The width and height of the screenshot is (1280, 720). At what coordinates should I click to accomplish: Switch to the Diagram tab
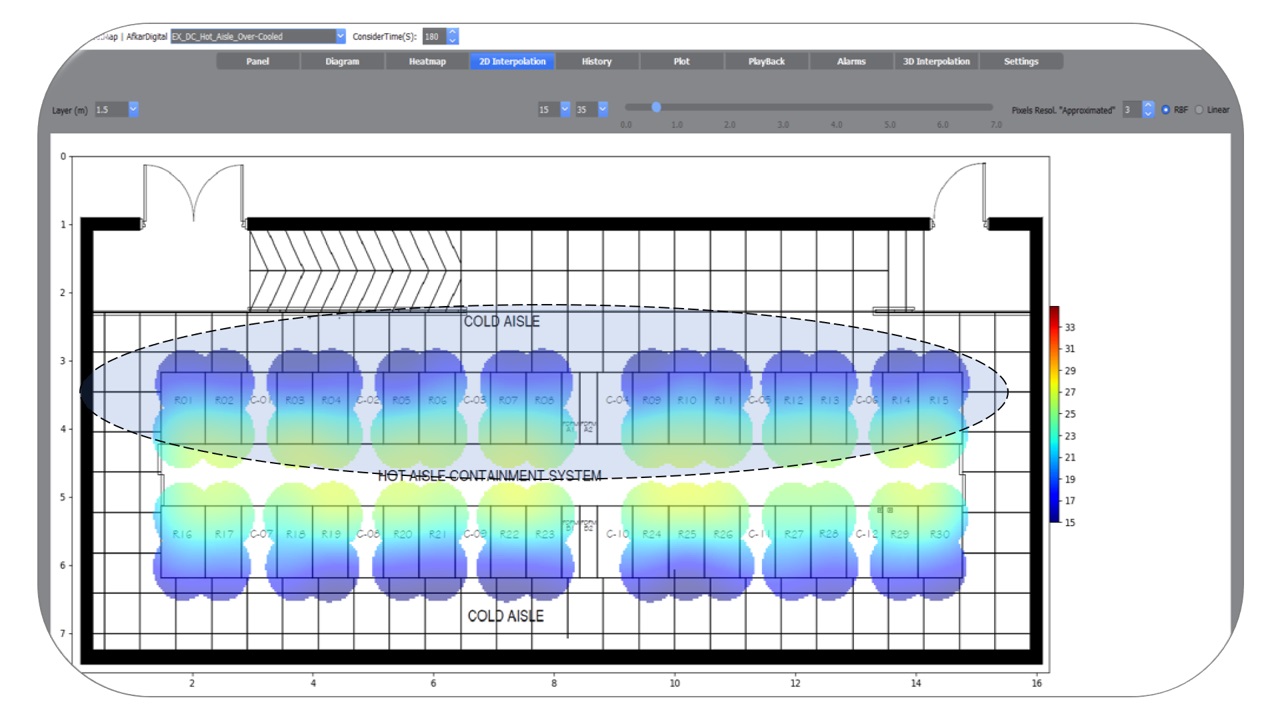point(343,61)
